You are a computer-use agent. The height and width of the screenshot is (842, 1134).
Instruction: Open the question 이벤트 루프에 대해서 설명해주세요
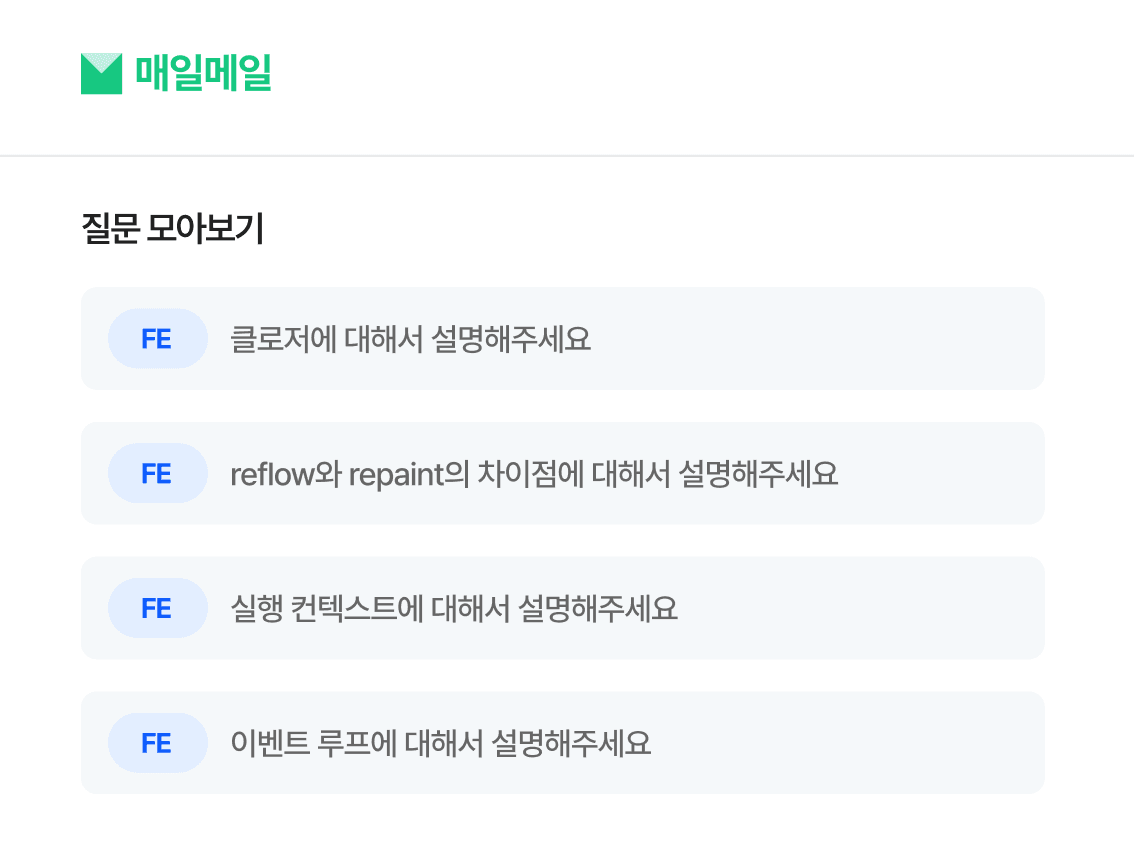pyautogui.click(x=440, y=743)
